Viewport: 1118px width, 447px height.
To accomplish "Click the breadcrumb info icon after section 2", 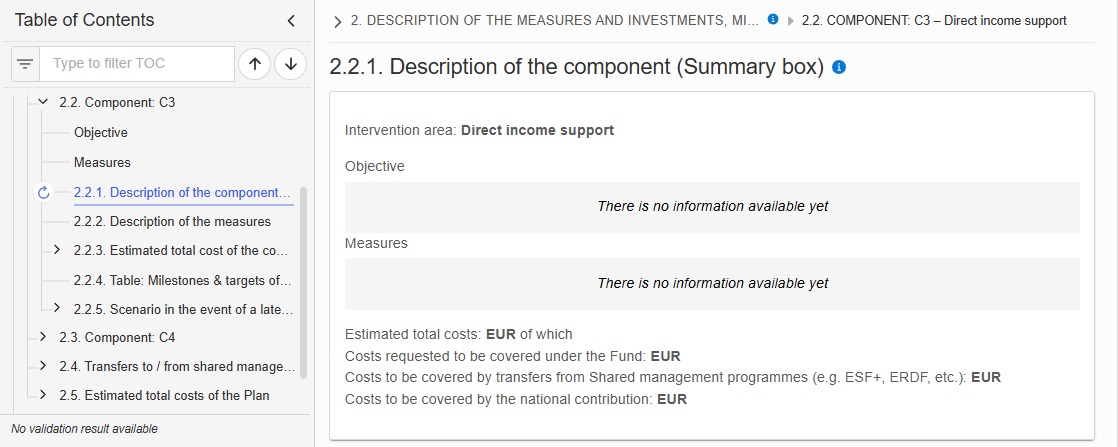I will click(x=773, y=20).
